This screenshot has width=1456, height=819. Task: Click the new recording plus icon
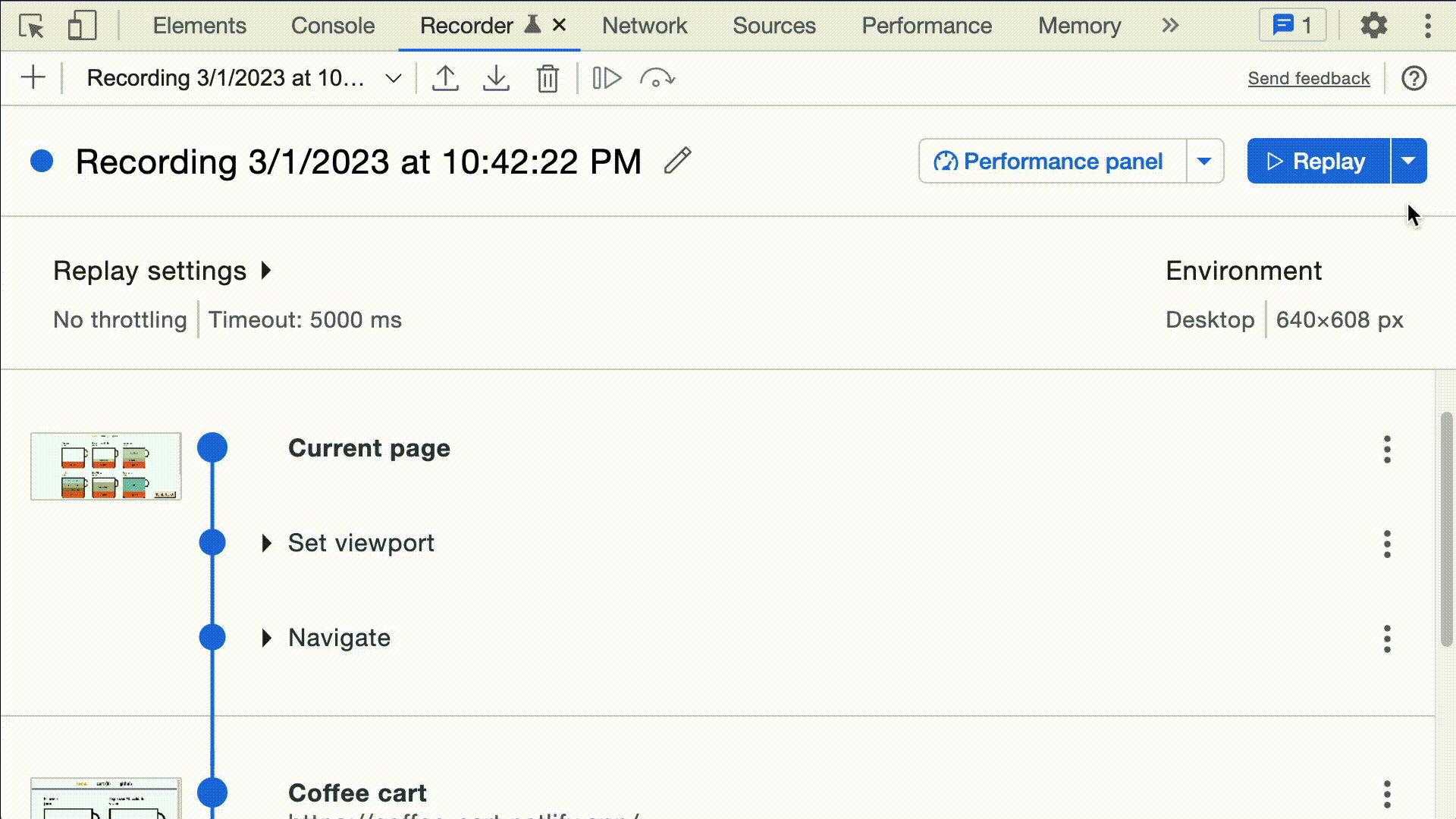click(33, 78)
